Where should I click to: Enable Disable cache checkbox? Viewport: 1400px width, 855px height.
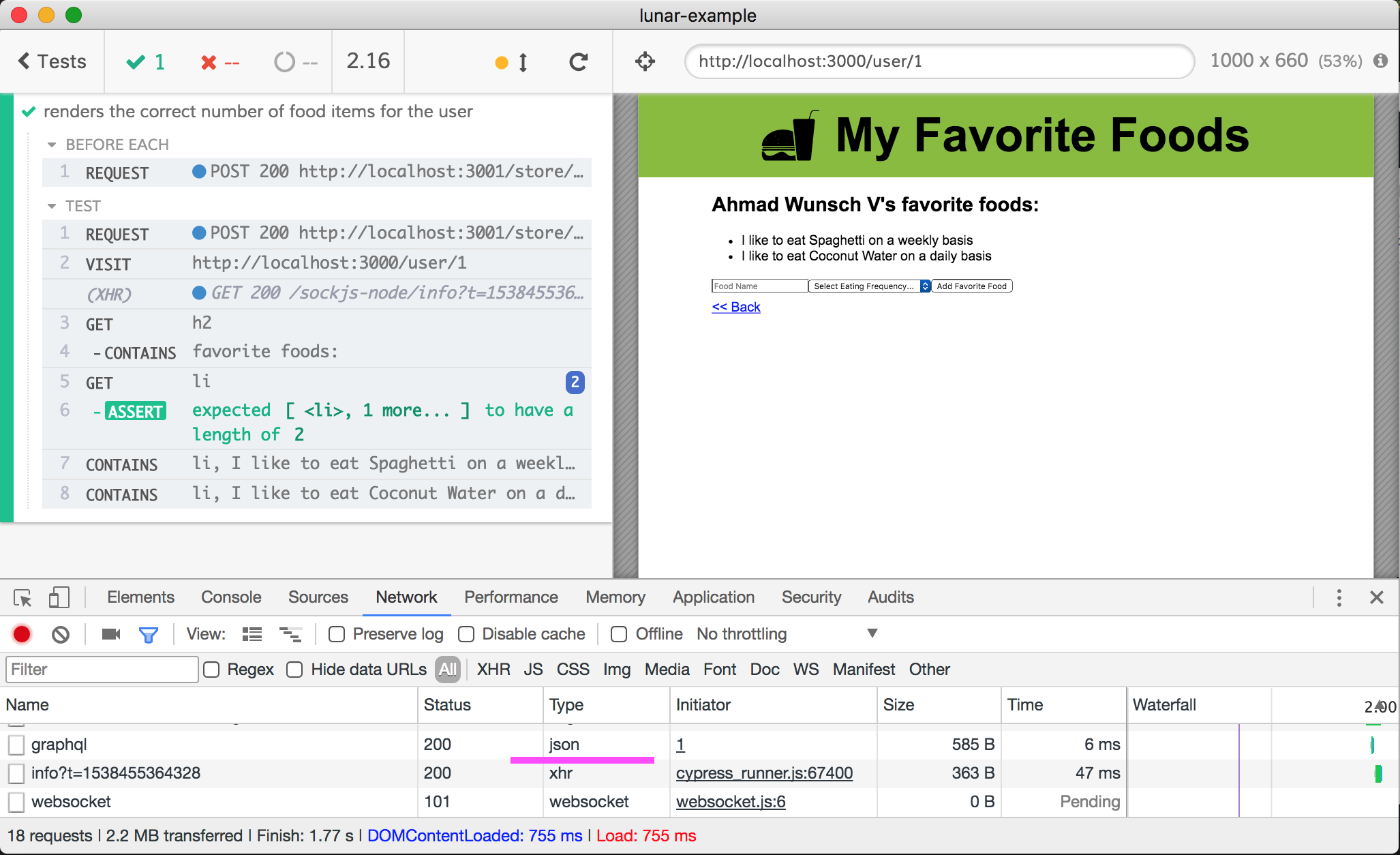coord(466,635)
